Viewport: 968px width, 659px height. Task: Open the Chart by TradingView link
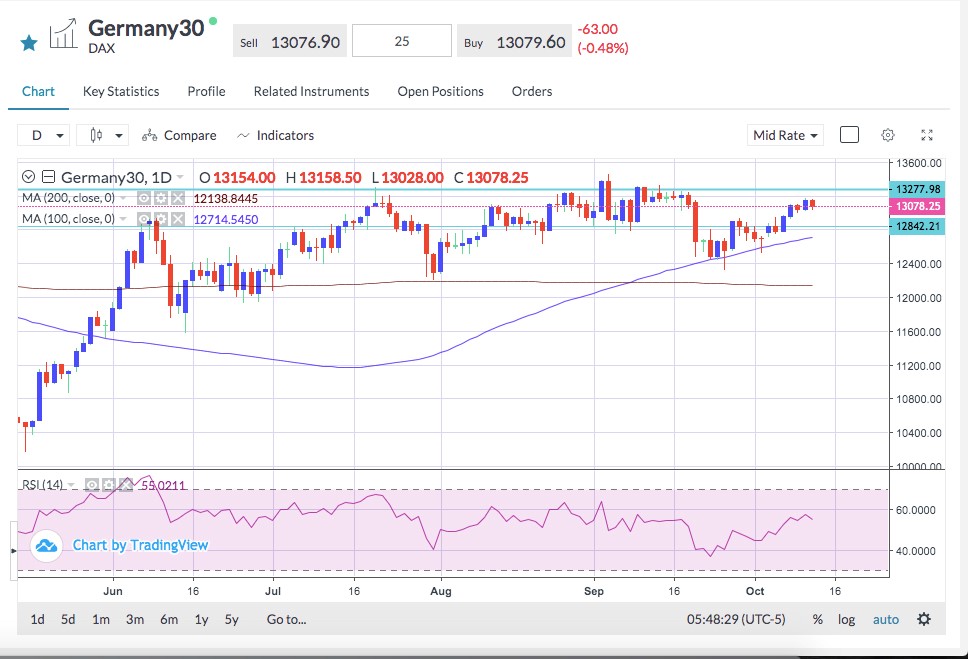[x=140, y=545]
